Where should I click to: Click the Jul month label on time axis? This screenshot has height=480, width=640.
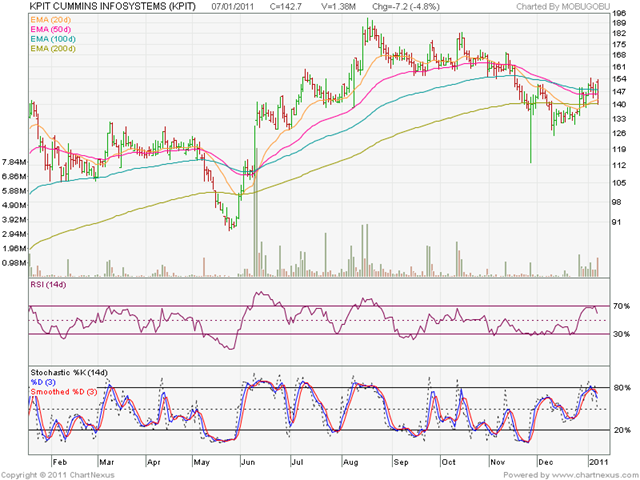pos(298,462)
